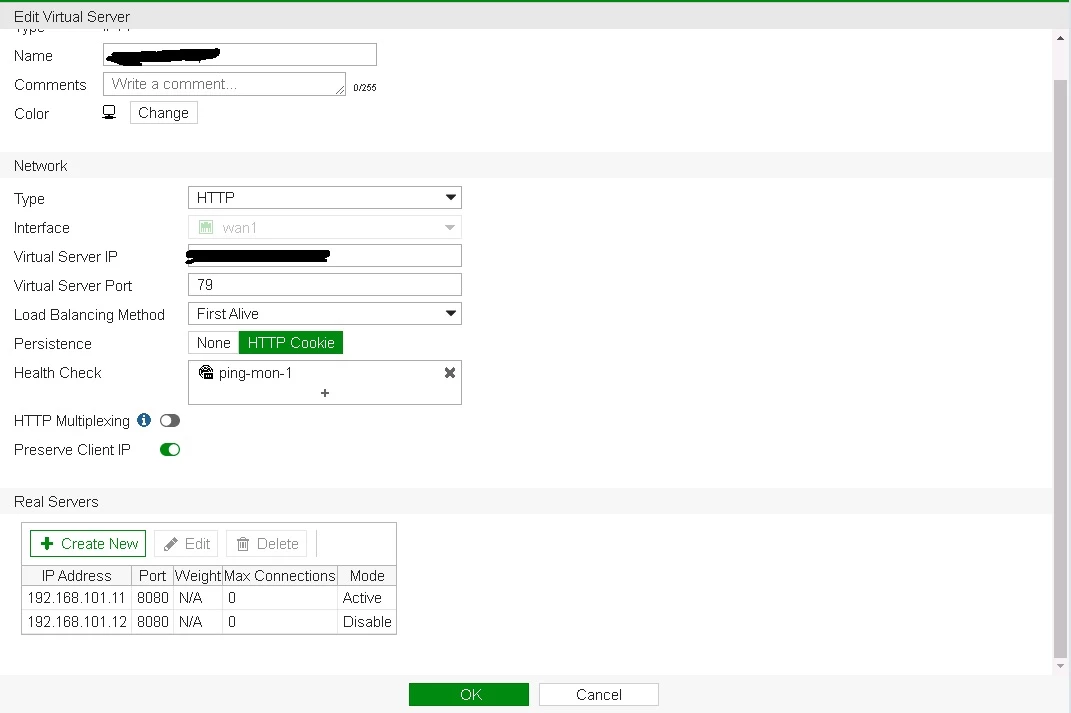Select the 192.168.101.12 real server row
Viewport: 1071px width, 713px height.
click(209, 621)
